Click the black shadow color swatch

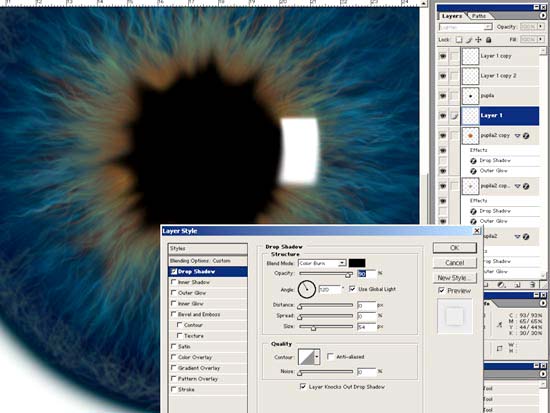(x=357, y=263)
